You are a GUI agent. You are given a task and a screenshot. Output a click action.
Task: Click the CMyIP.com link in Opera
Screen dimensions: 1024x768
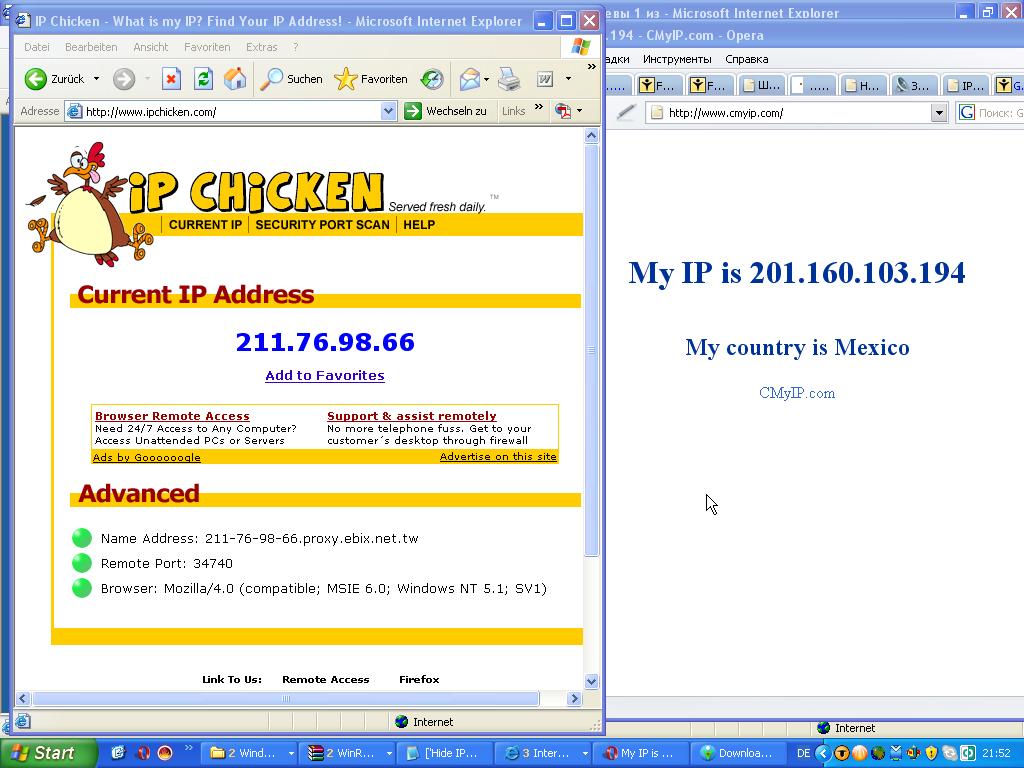(797, 393)
